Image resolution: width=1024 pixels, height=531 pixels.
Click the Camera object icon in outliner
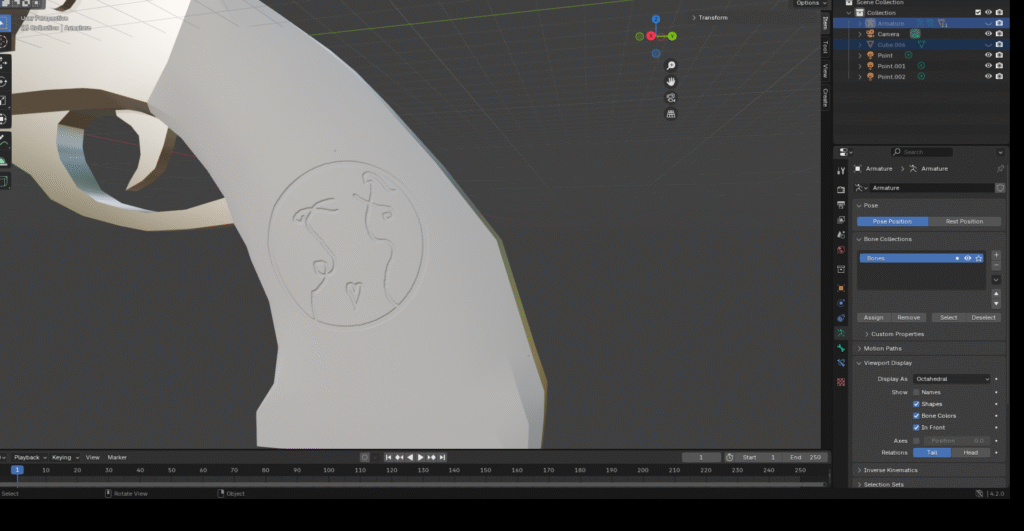870,34
